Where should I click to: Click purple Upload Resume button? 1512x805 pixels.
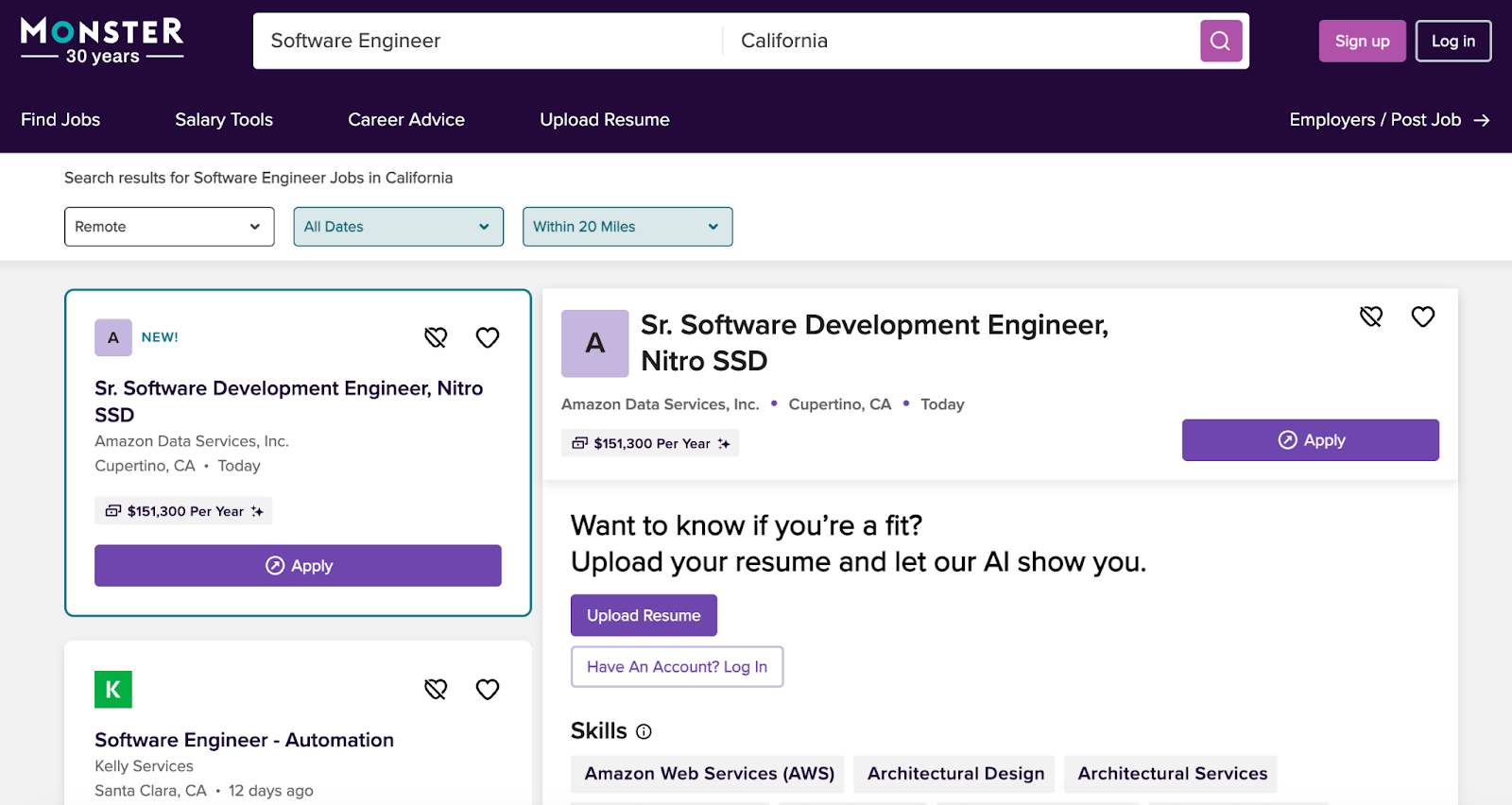tap(644, 615)
